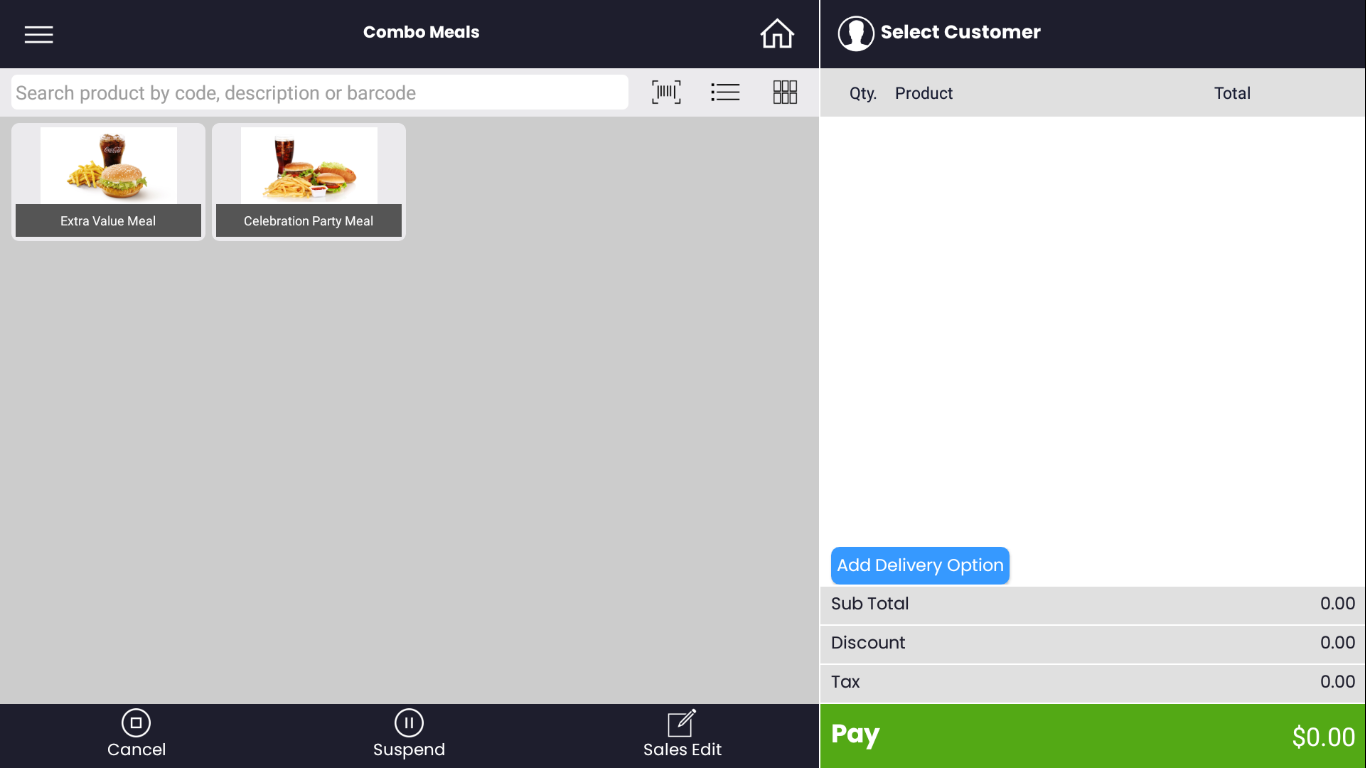Click the Combo Meals title
The width and height of the screenshot is (1366, 768).
pyautogui.click(x=421, y=32)
